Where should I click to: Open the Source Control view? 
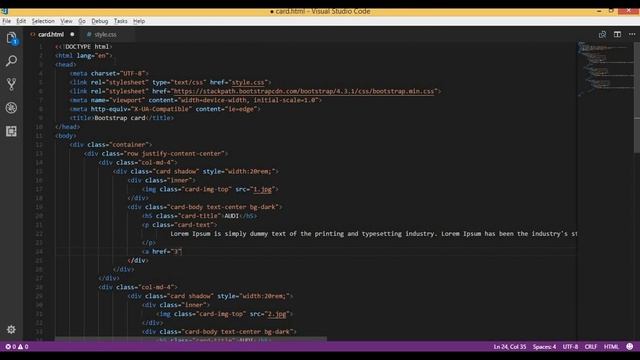(11, 84)
